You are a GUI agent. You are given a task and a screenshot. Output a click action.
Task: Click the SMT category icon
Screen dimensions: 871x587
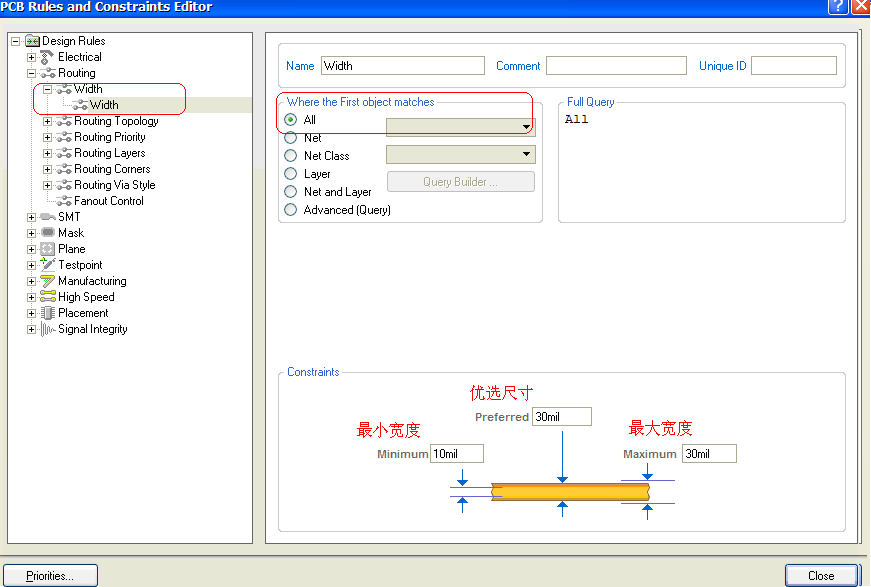pos(48,217)
